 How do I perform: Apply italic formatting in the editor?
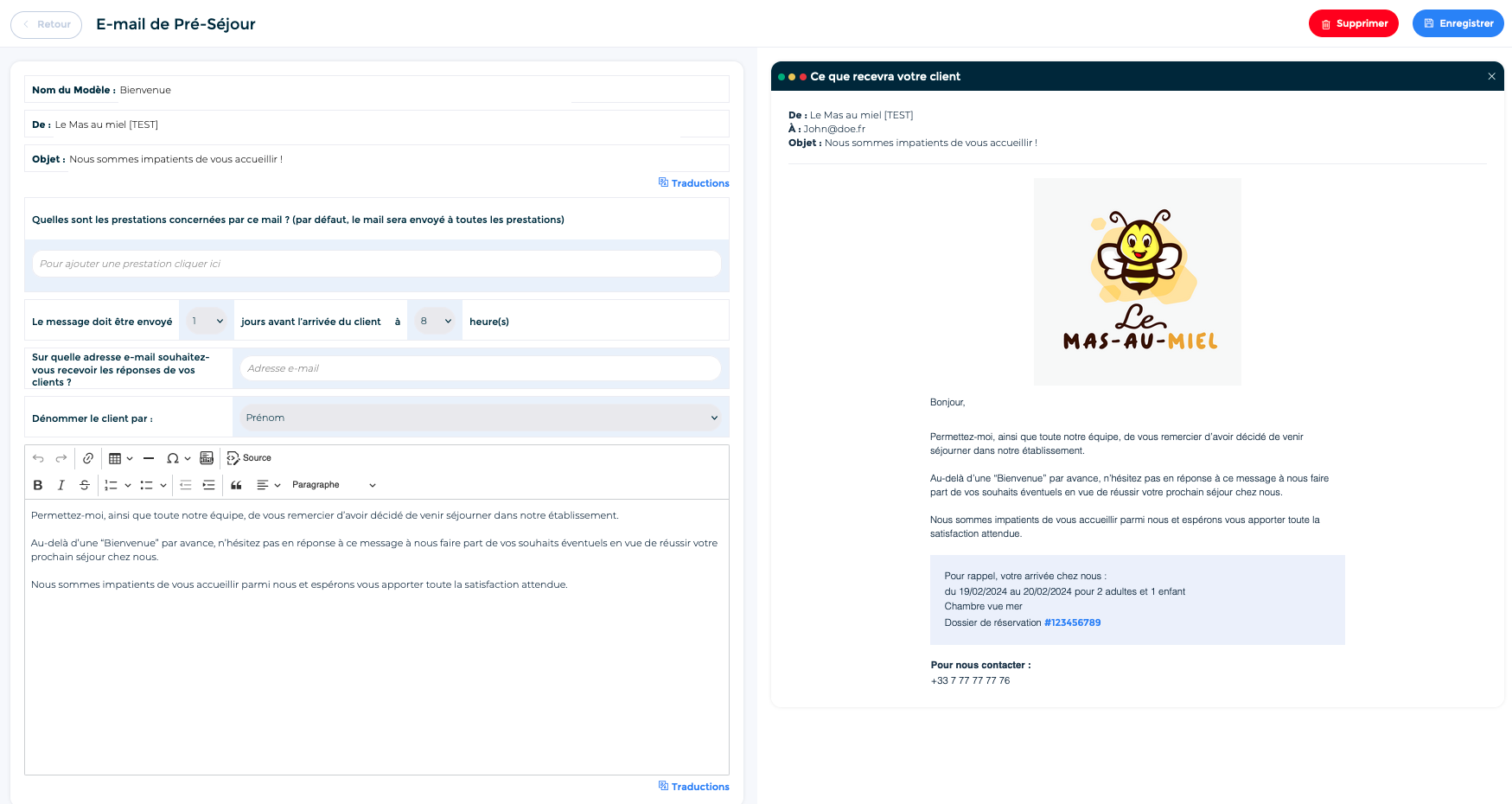(x=61, y=485)
